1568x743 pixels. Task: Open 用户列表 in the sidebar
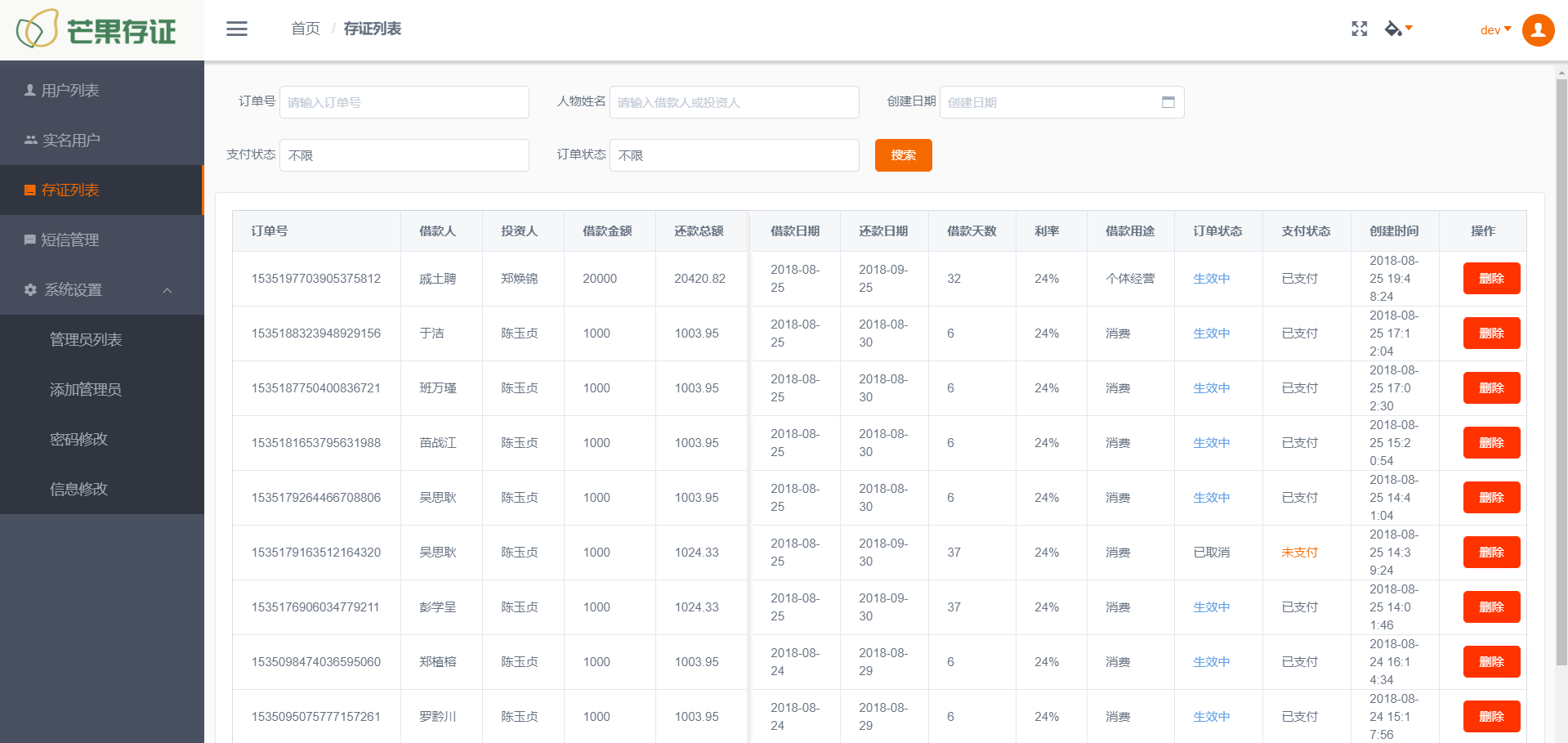[x=70, y=91]
